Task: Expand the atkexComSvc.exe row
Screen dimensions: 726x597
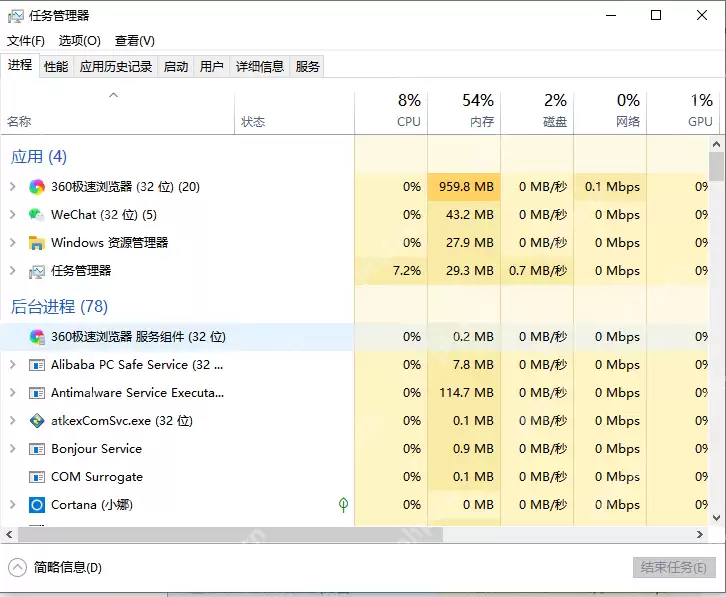Action: [13, 421]
